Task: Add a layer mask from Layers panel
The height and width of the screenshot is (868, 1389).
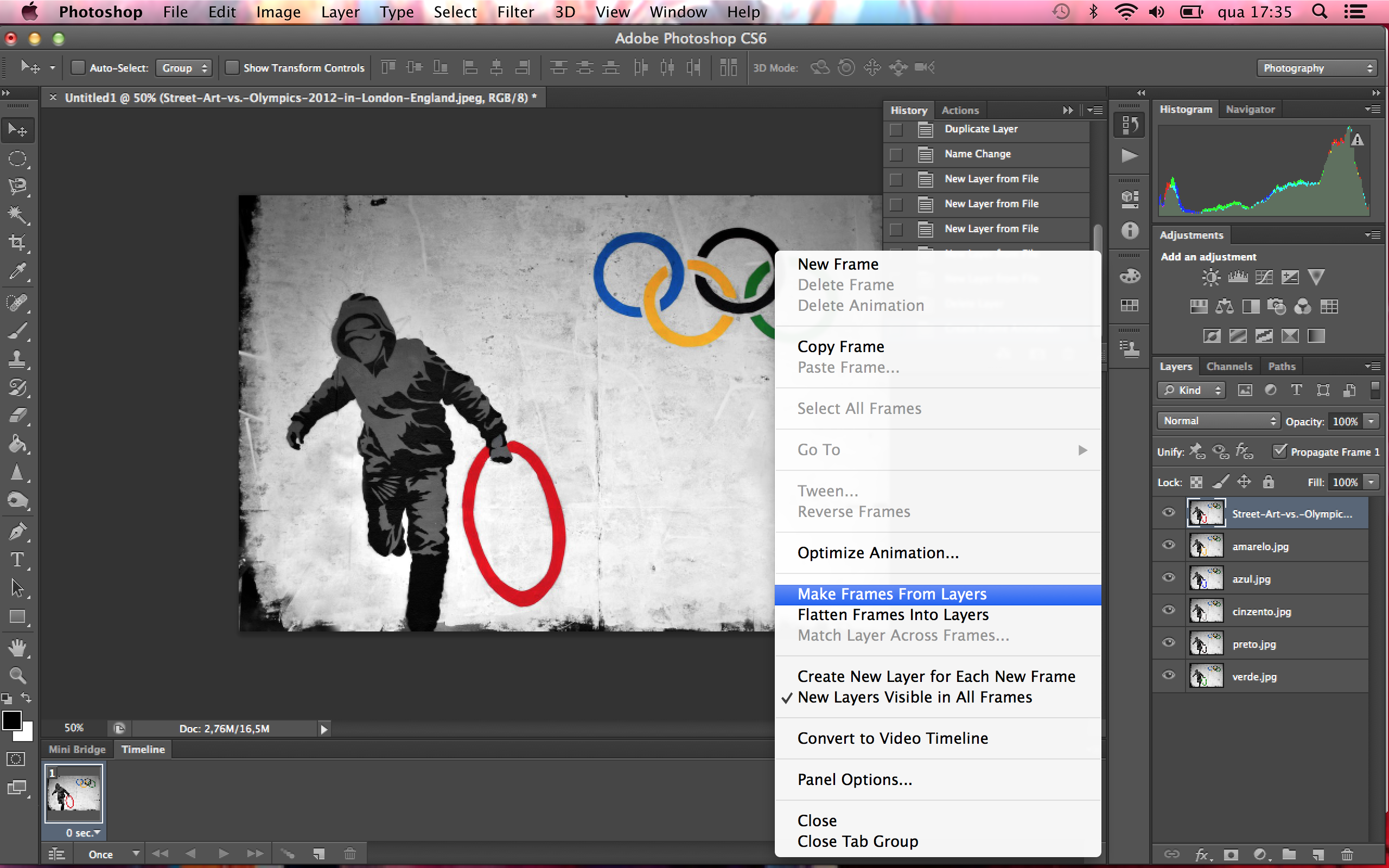Action: click(x=1231, y=854)
